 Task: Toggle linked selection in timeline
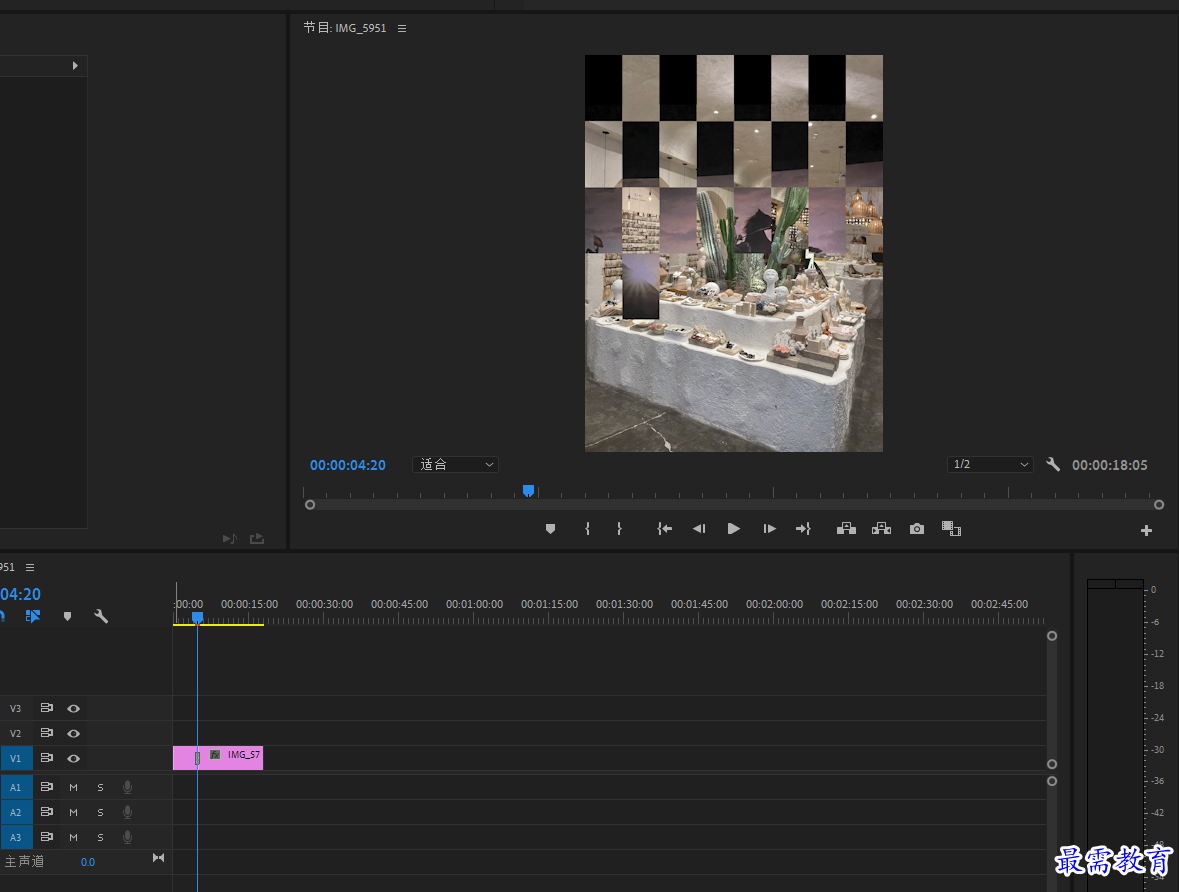click(32, 616)
